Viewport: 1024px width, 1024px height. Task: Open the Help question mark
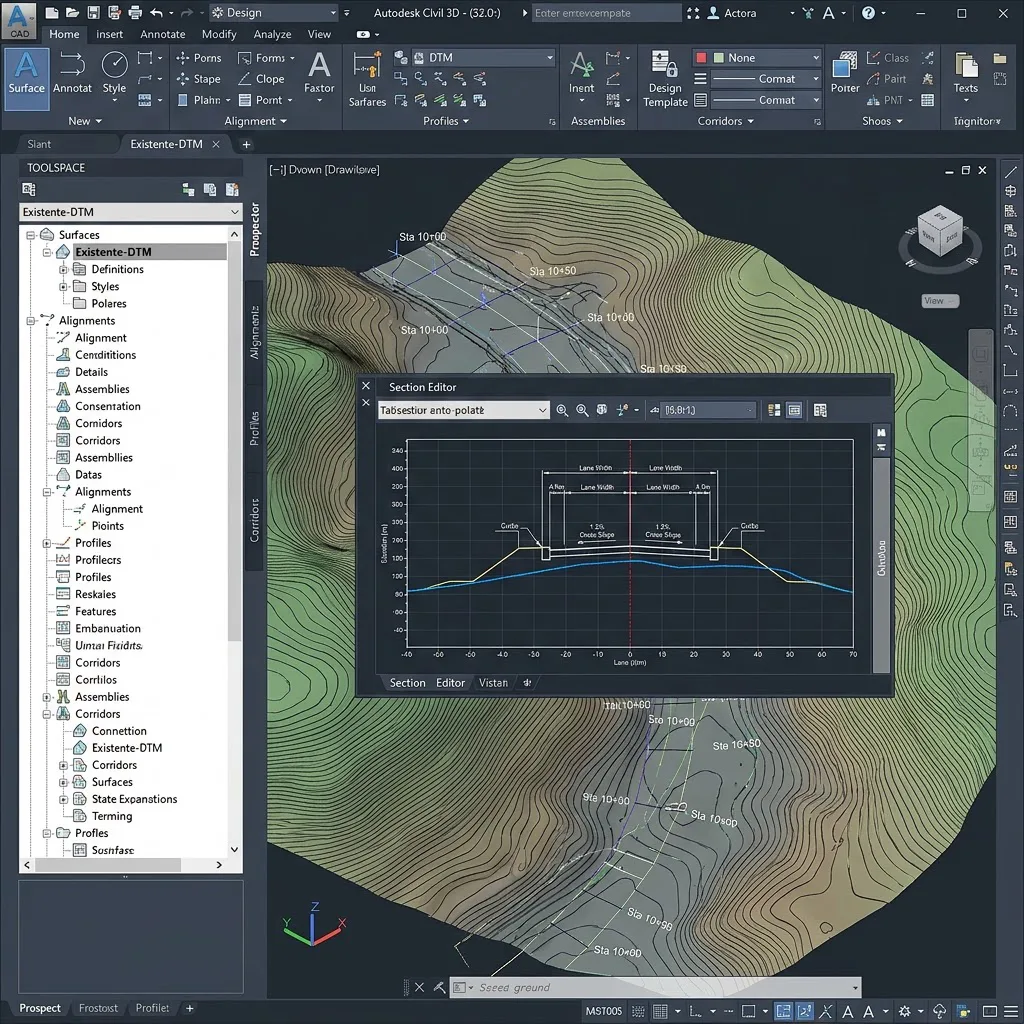pos(868,12)
